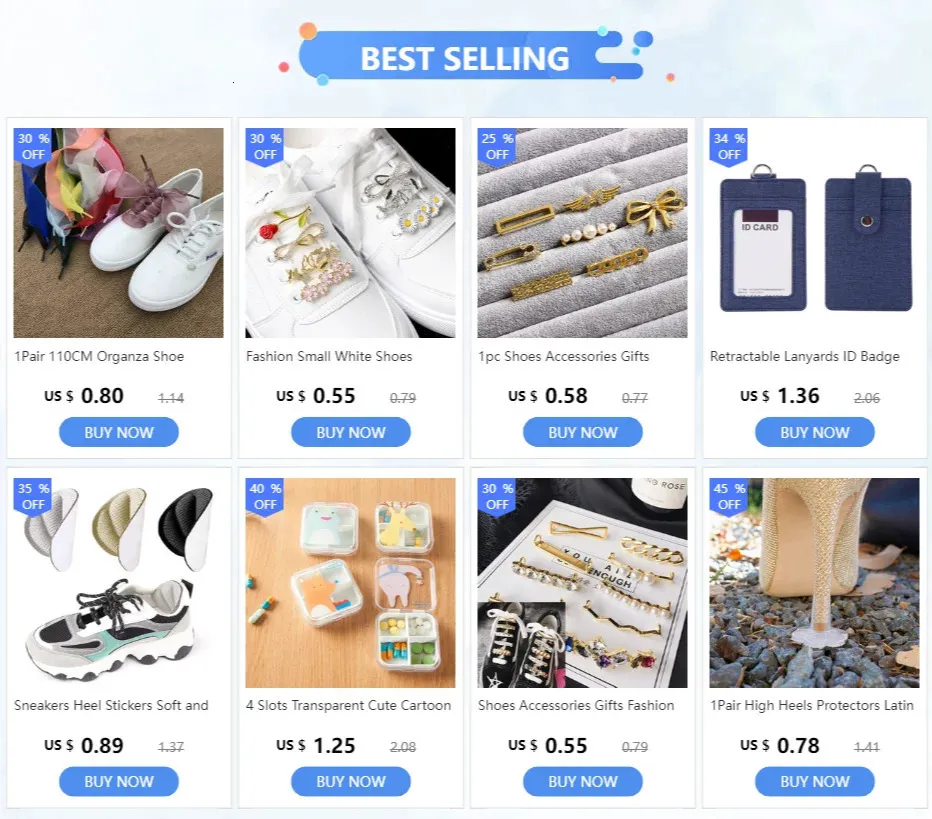Open the high heels protectors image

pyautogui.click(x=814, y=583)
